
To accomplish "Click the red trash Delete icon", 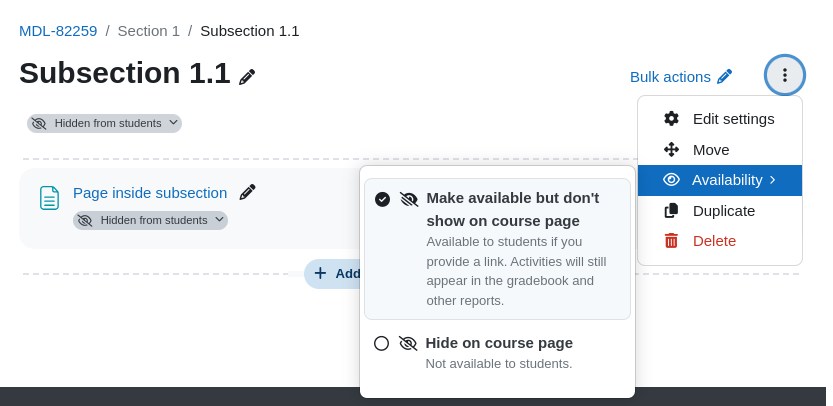I will (672, 241).
